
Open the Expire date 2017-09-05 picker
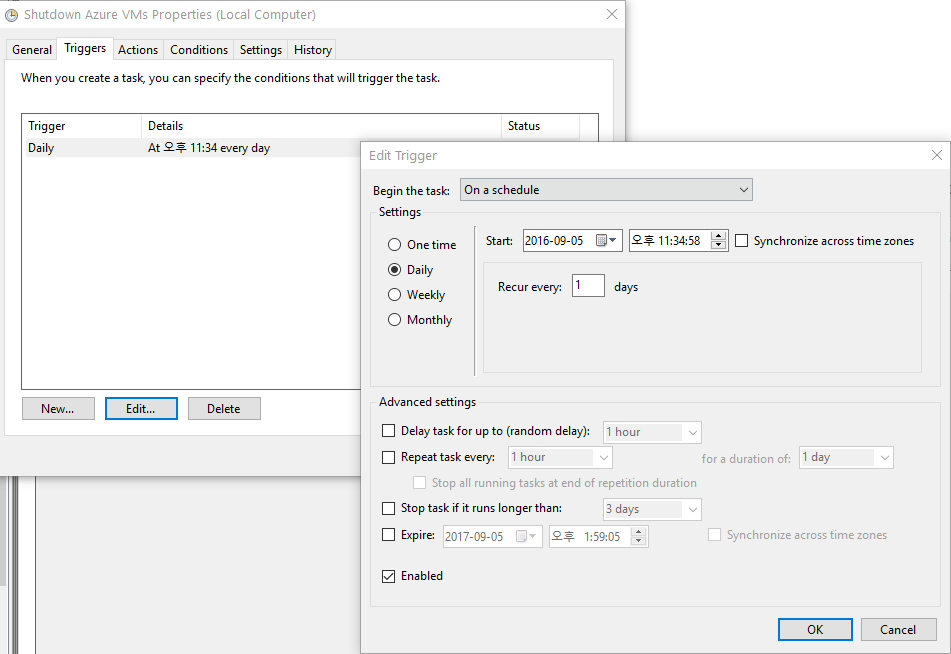pos(526,536)
